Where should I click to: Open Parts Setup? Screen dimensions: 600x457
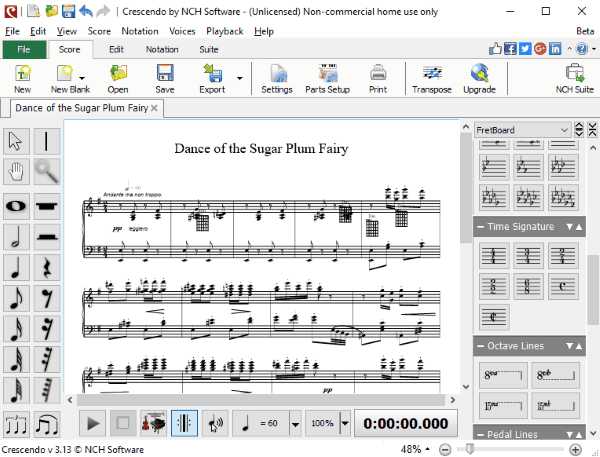(x=328, y=78)
